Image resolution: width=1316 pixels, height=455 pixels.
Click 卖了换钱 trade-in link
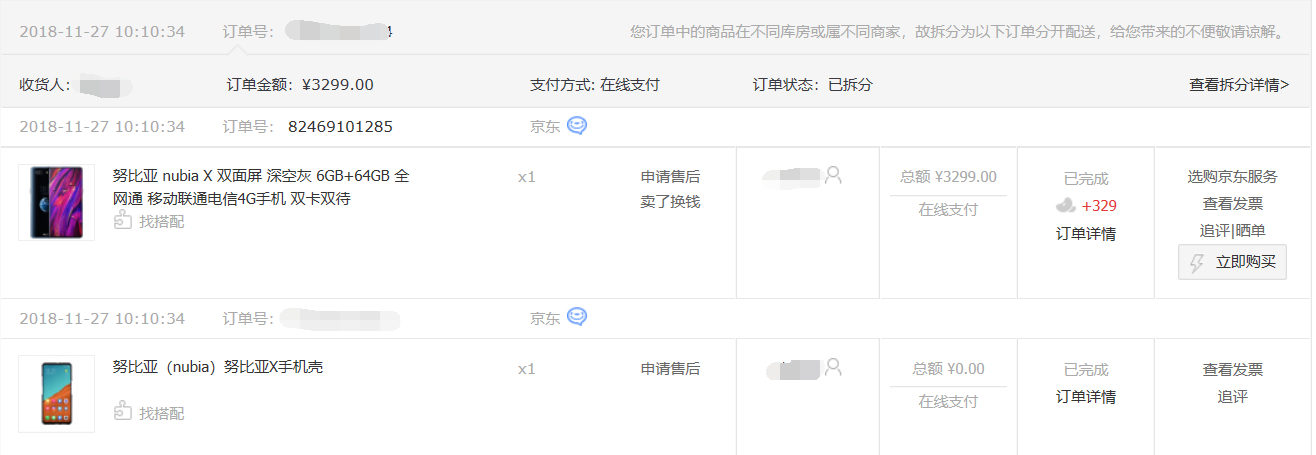[x=670, y=202]
